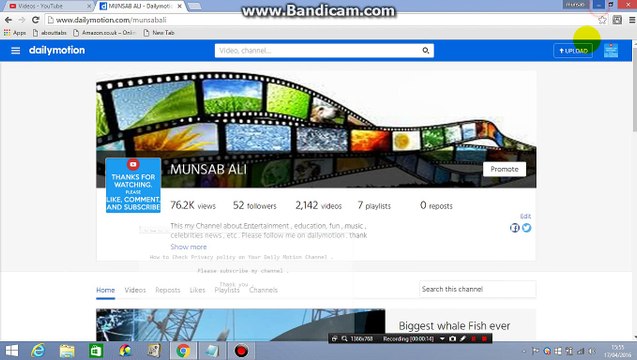Click the MUNSAB ALI channel name
Image resolution: width=637 pixels, height=360 pixels.
(x=208, y=169)
